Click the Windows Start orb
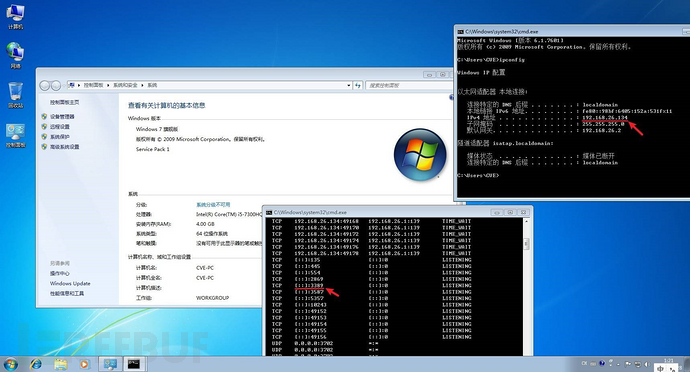Viewport: 690px width, 372px height. click(x=11, y=364)
